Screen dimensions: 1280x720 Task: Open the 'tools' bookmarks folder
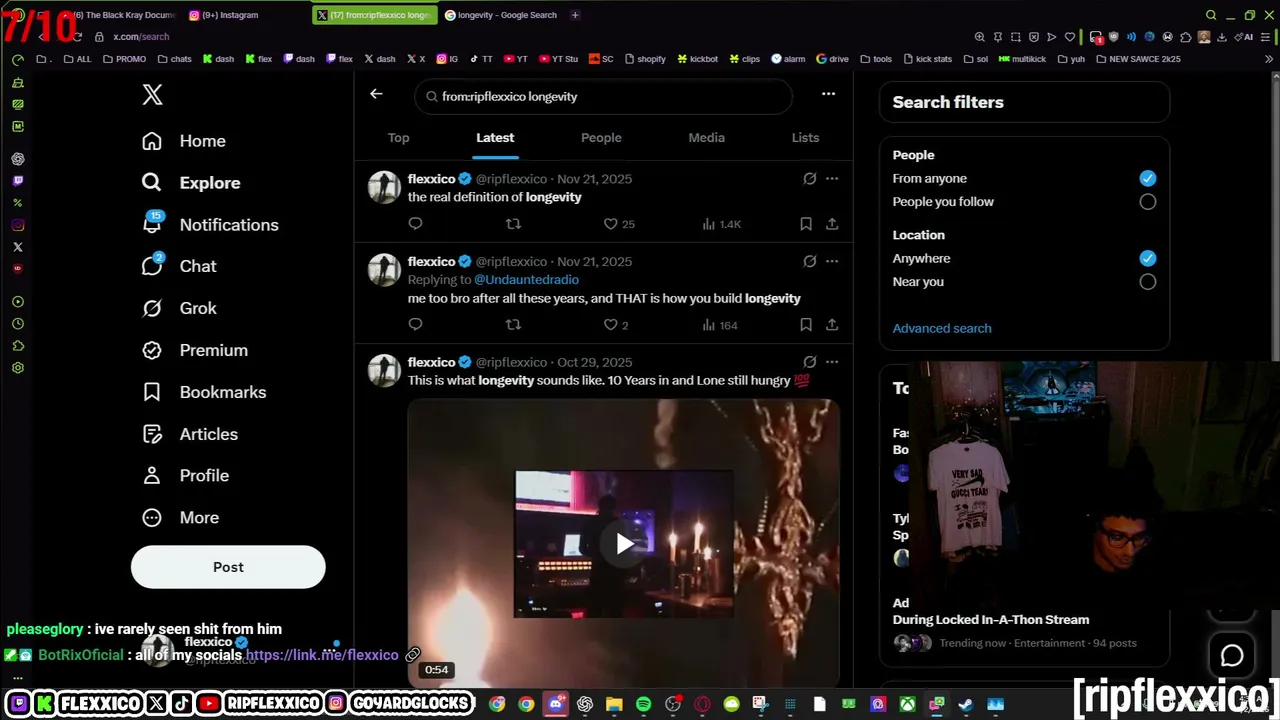(876, 59)
